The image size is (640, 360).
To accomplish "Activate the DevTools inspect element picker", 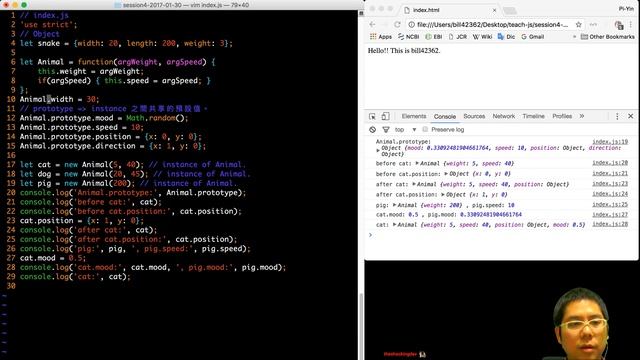I will [372, 116].
